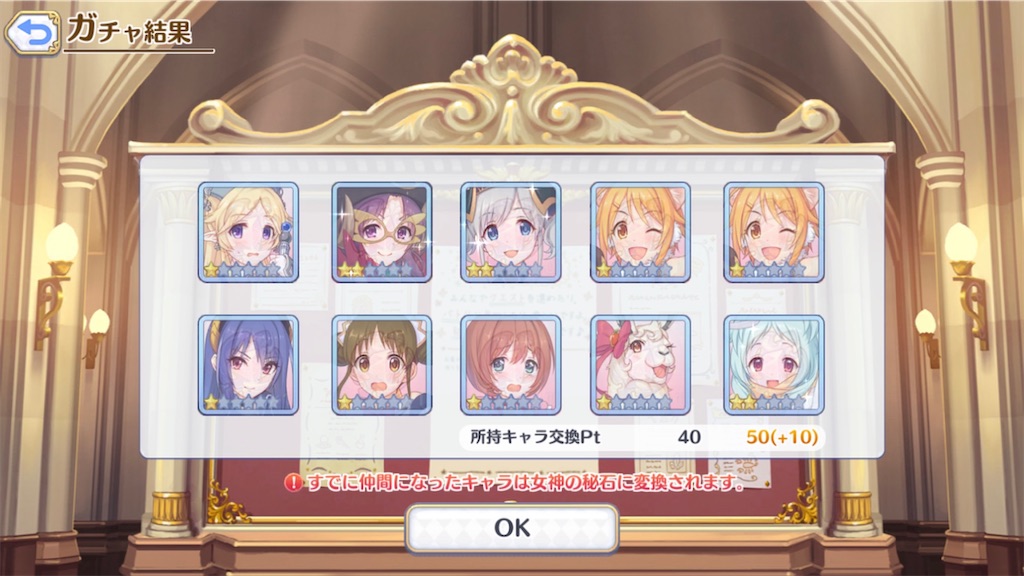Tap the two gold stars on the masked character
Viewport: 1024px width, 576px height.
(351, 270)
